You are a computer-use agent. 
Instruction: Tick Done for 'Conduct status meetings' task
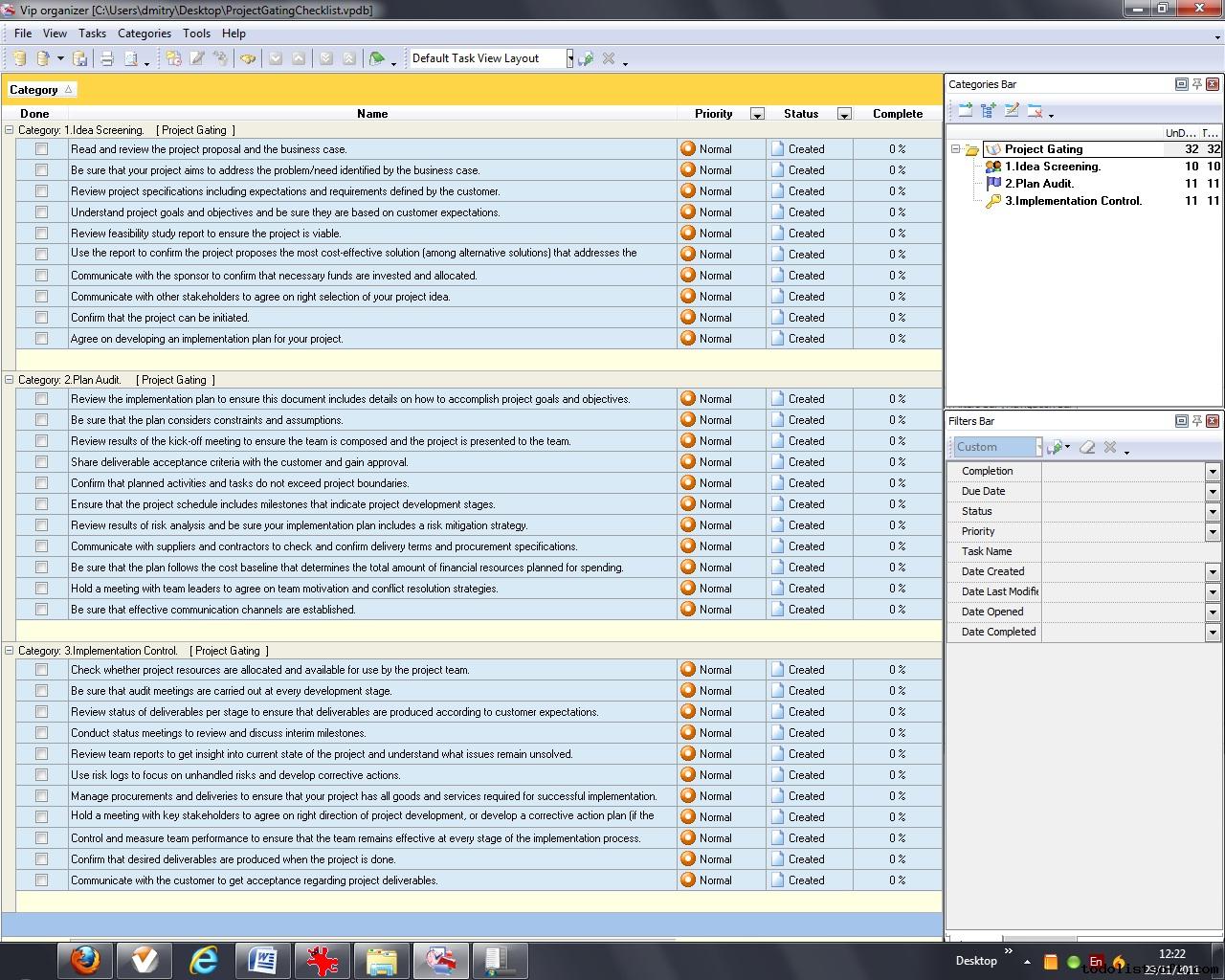[41, 733]
